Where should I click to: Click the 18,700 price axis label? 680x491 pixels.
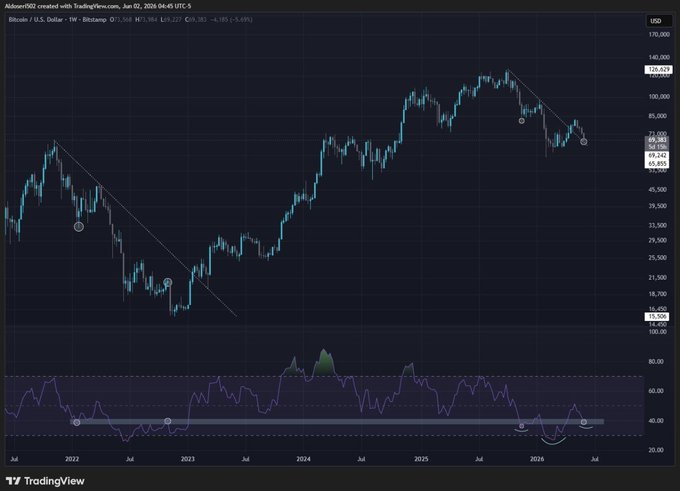click(658, 294)
